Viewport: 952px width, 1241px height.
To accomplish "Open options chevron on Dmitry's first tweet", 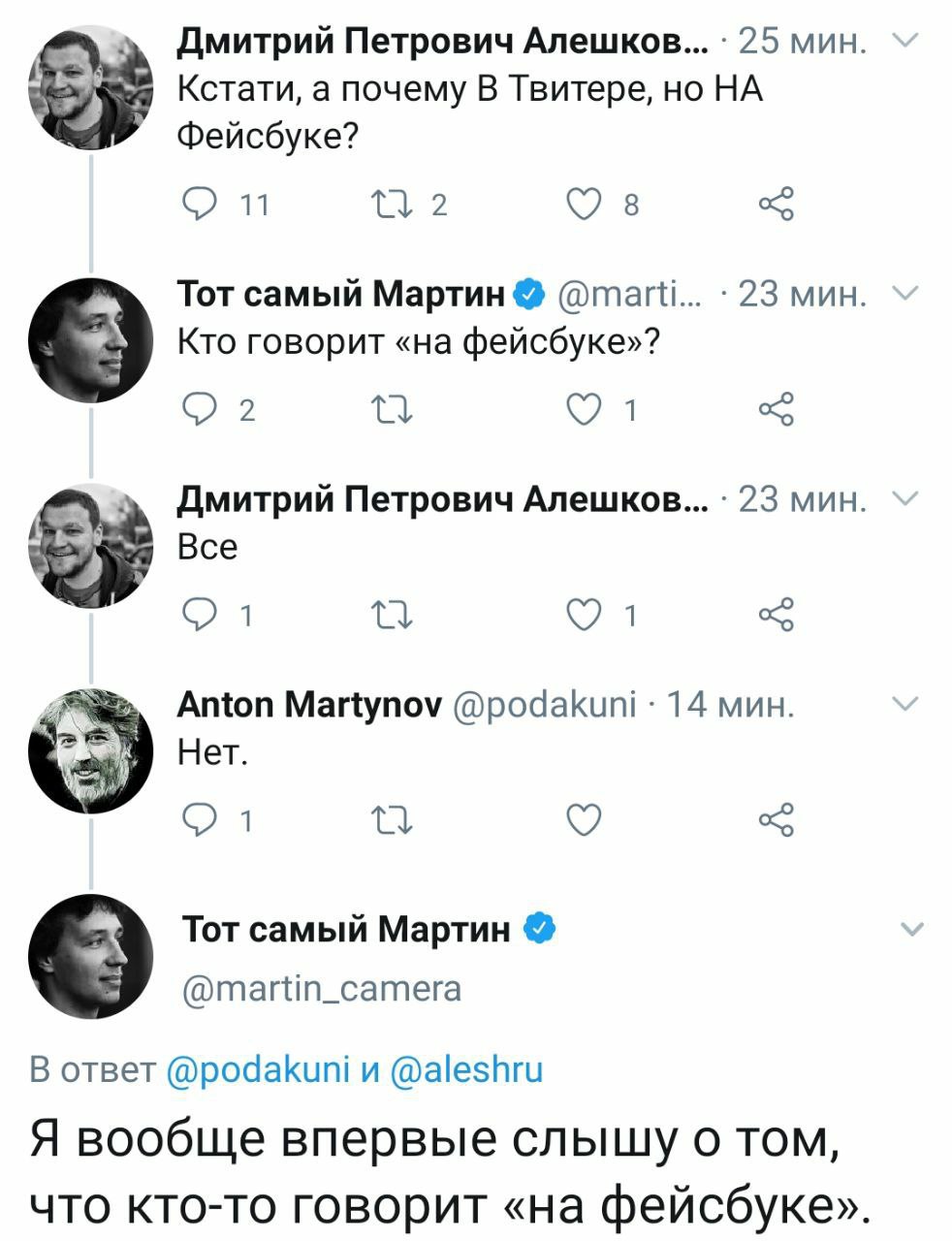I will pos(899,41).
